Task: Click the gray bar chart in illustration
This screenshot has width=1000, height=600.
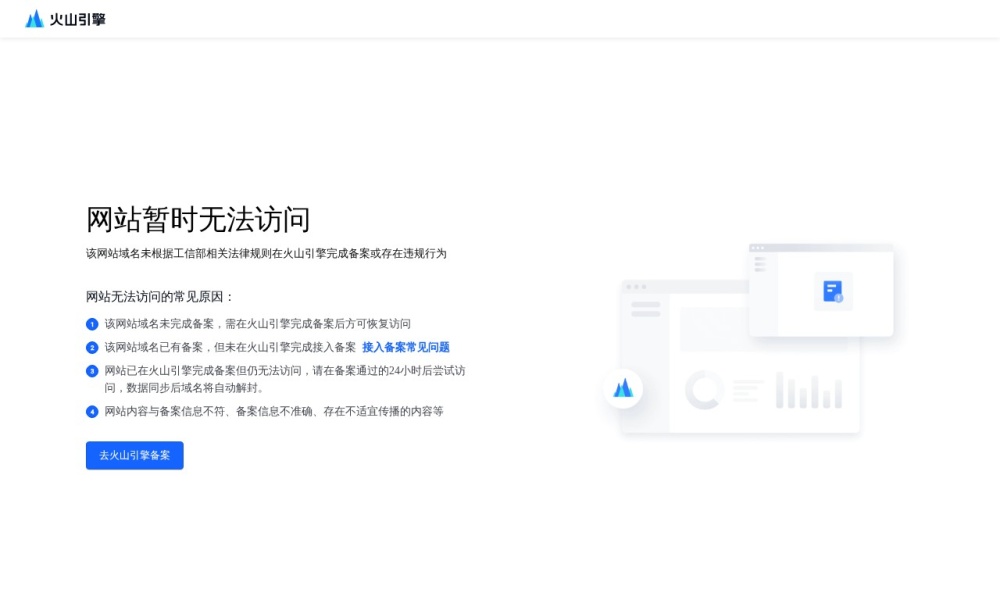Action: coord(809,391)
